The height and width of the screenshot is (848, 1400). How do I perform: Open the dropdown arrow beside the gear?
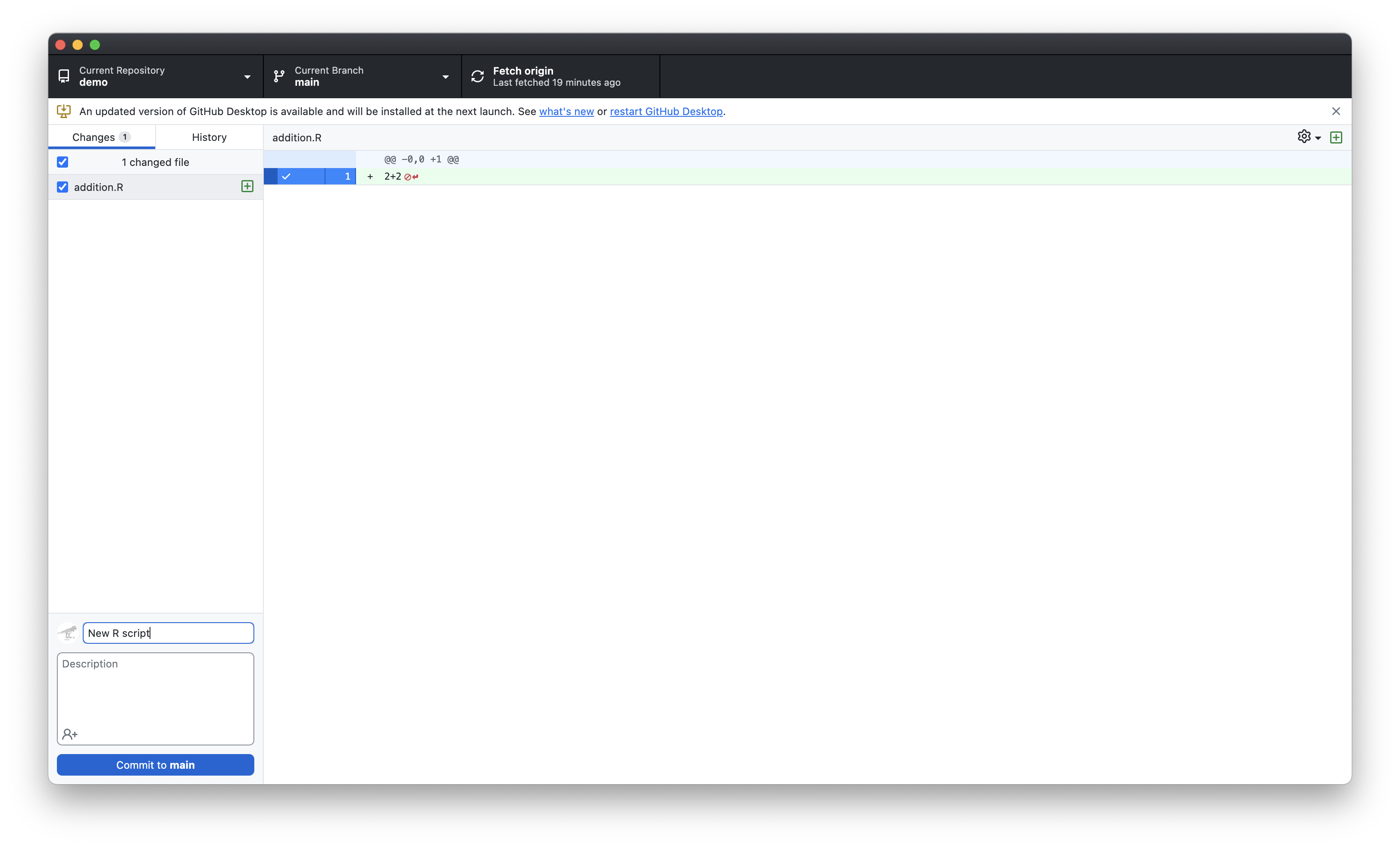1318,138
